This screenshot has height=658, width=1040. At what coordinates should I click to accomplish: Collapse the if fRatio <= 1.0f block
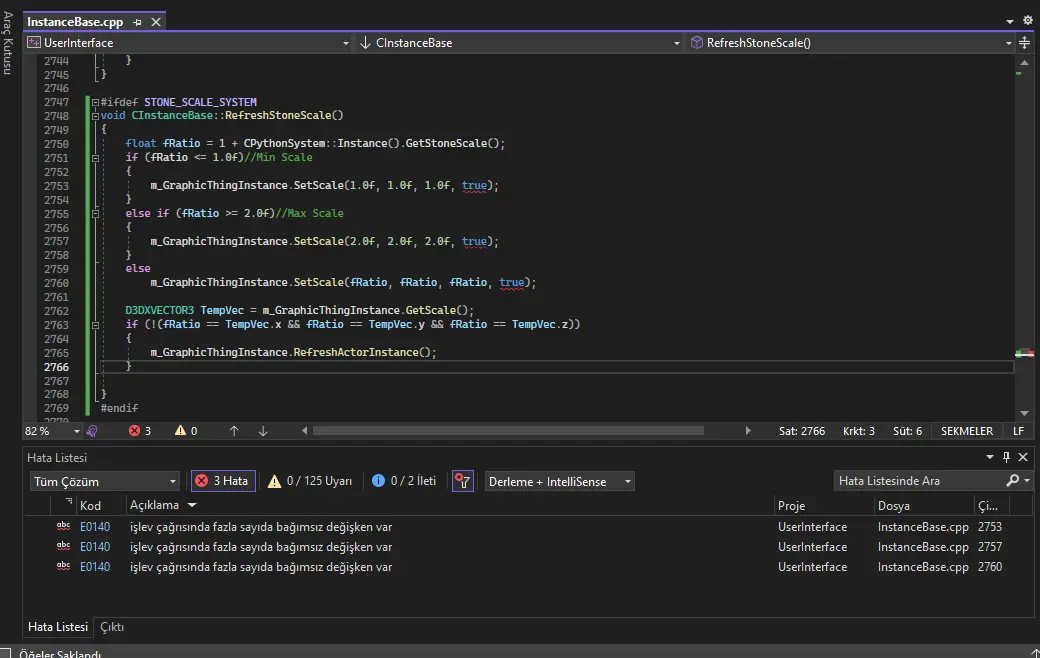[95, 158]
